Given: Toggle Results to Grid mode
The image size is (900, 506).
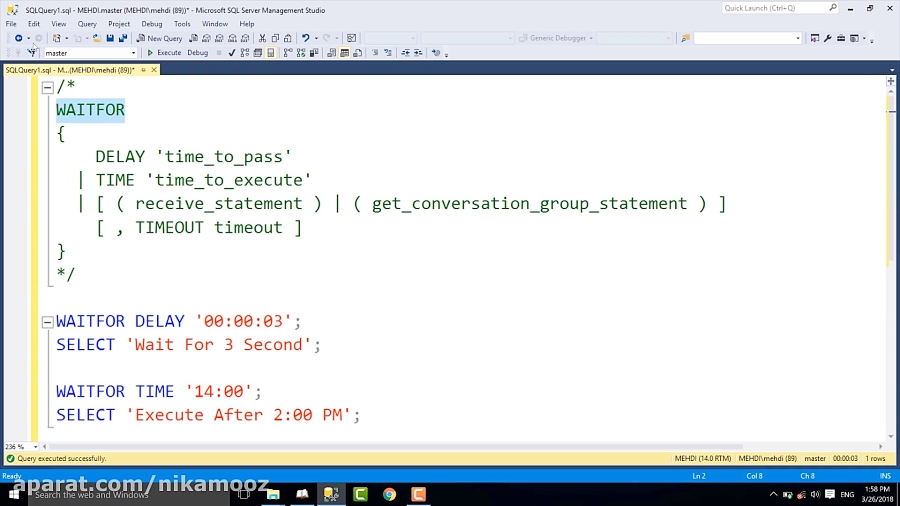Looking at the screenshot, I should click(x=344, y=53).
